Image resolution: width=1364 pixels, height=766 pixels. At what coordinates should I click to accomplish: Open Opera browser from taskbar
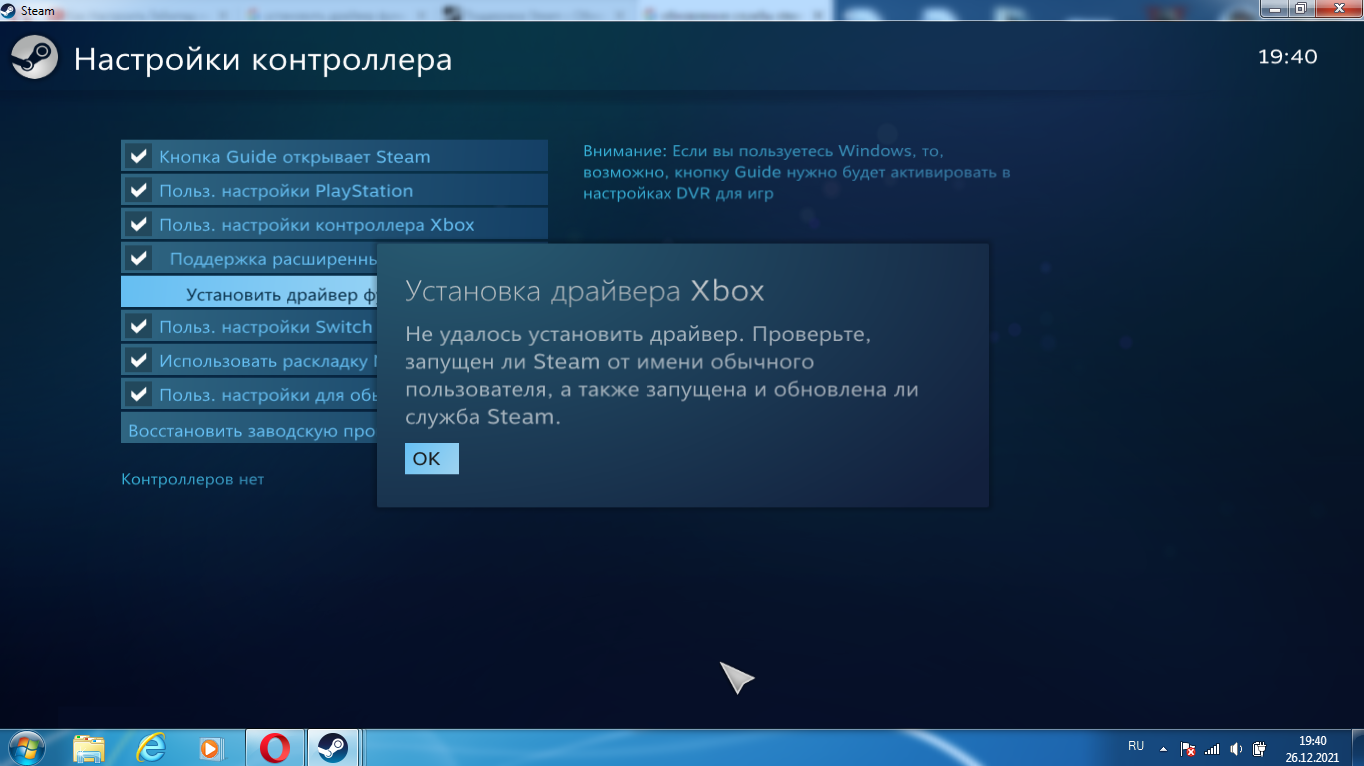click(x=274, y=748)
